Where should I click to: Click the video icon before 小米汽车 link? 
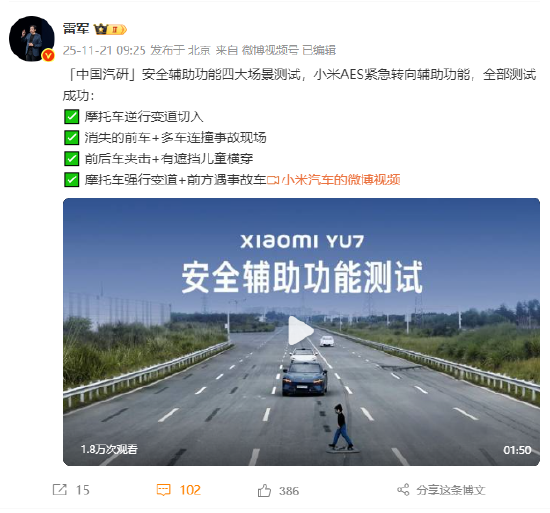coord(273,180)
